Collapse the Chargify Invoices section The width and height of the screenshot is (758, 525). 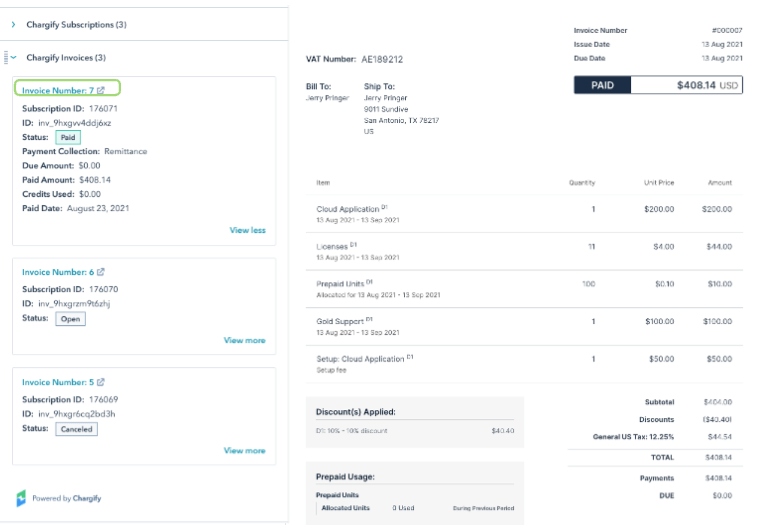click(14, 58)
